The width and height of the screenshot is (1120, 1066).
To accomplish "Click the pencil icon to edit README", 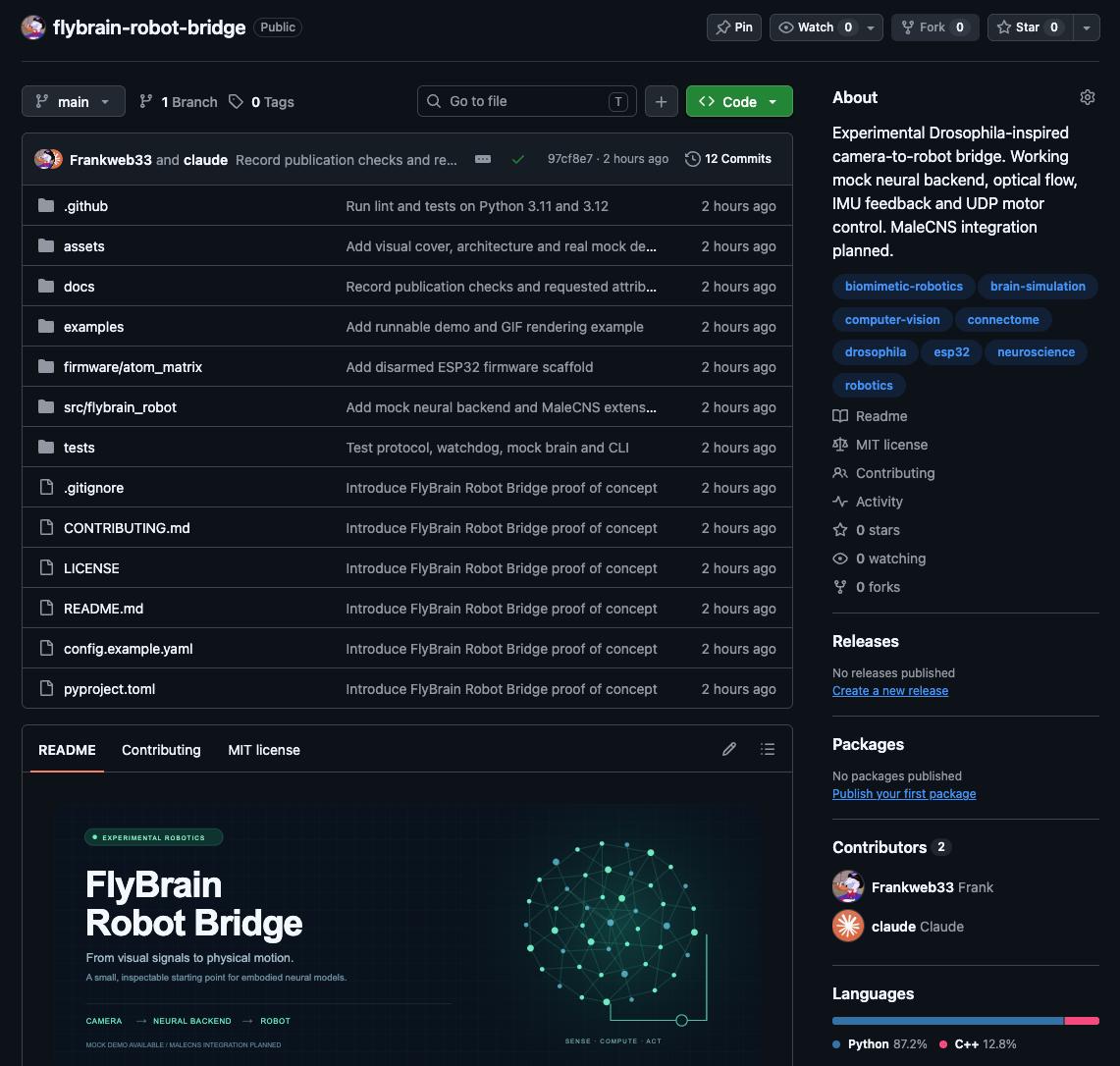I will (x=728, y=749).
